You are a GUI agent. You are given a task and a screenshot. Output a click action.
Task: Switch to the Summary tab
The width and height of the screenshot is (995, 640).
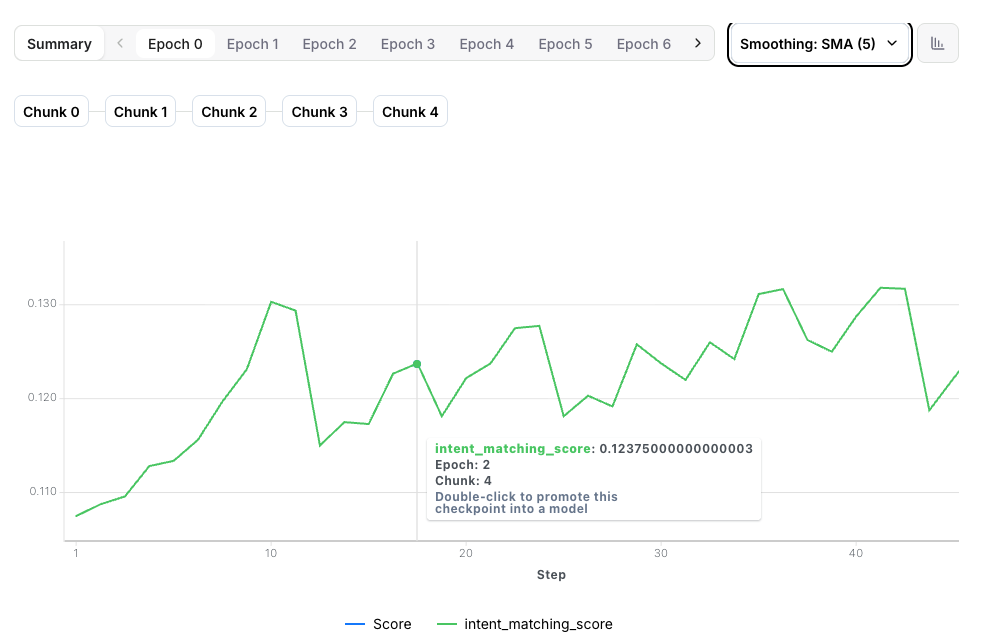coord(59,43)
